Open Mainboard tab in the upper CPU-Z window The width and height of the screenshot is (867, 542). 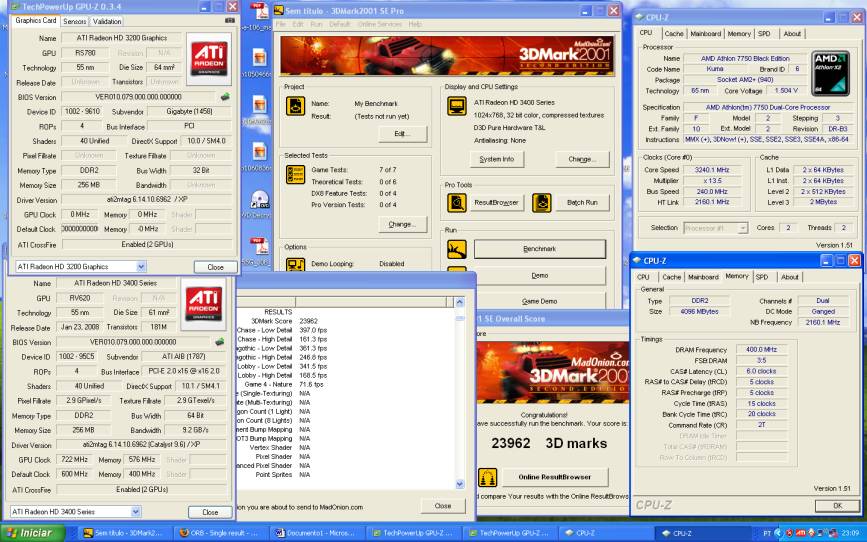[x=706, y=34]
